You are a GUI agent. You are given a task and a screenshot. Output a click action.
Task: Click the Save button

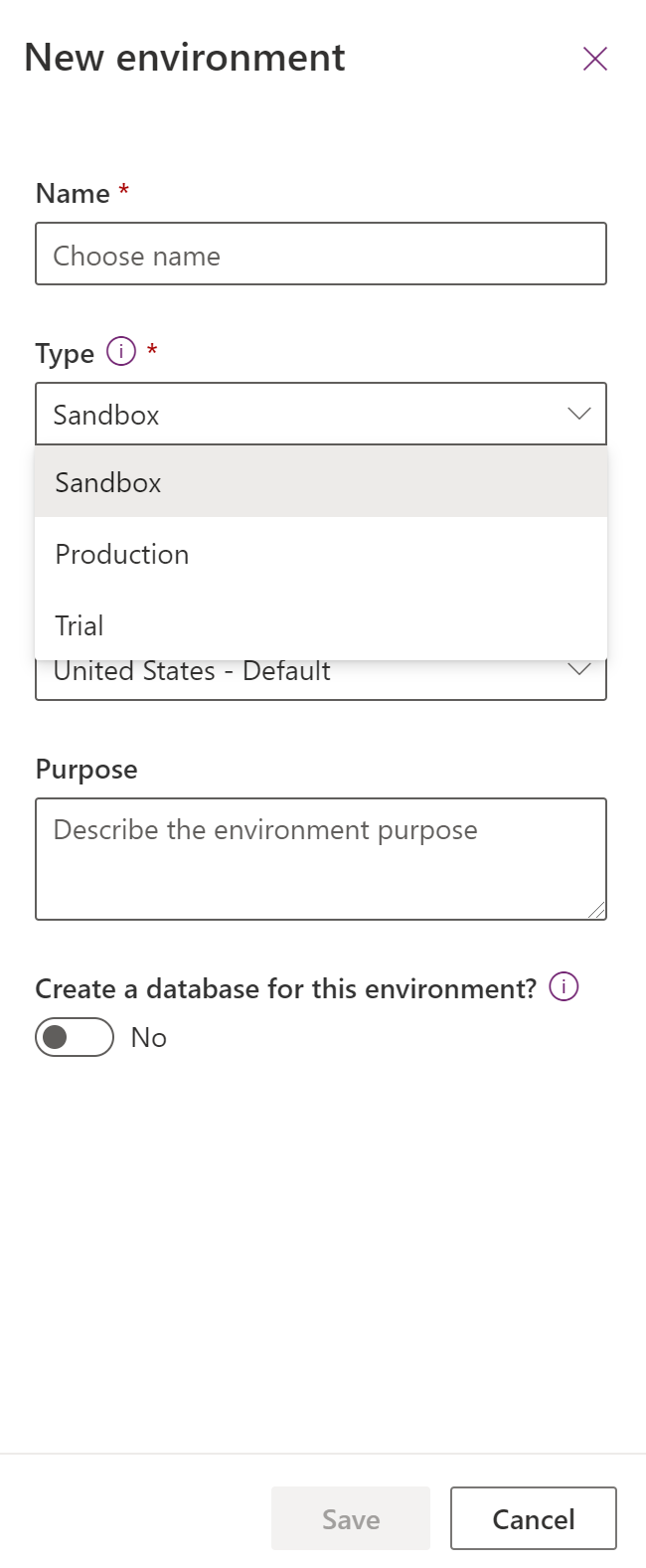(x=350, y=1518)
